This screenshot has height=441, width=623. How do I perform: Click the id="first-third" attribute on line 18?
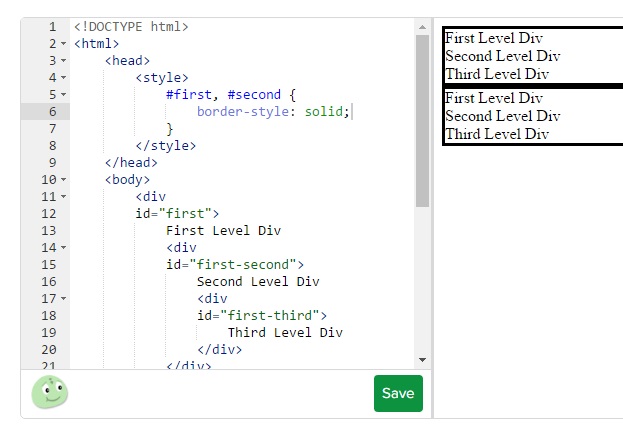(258, 315)
